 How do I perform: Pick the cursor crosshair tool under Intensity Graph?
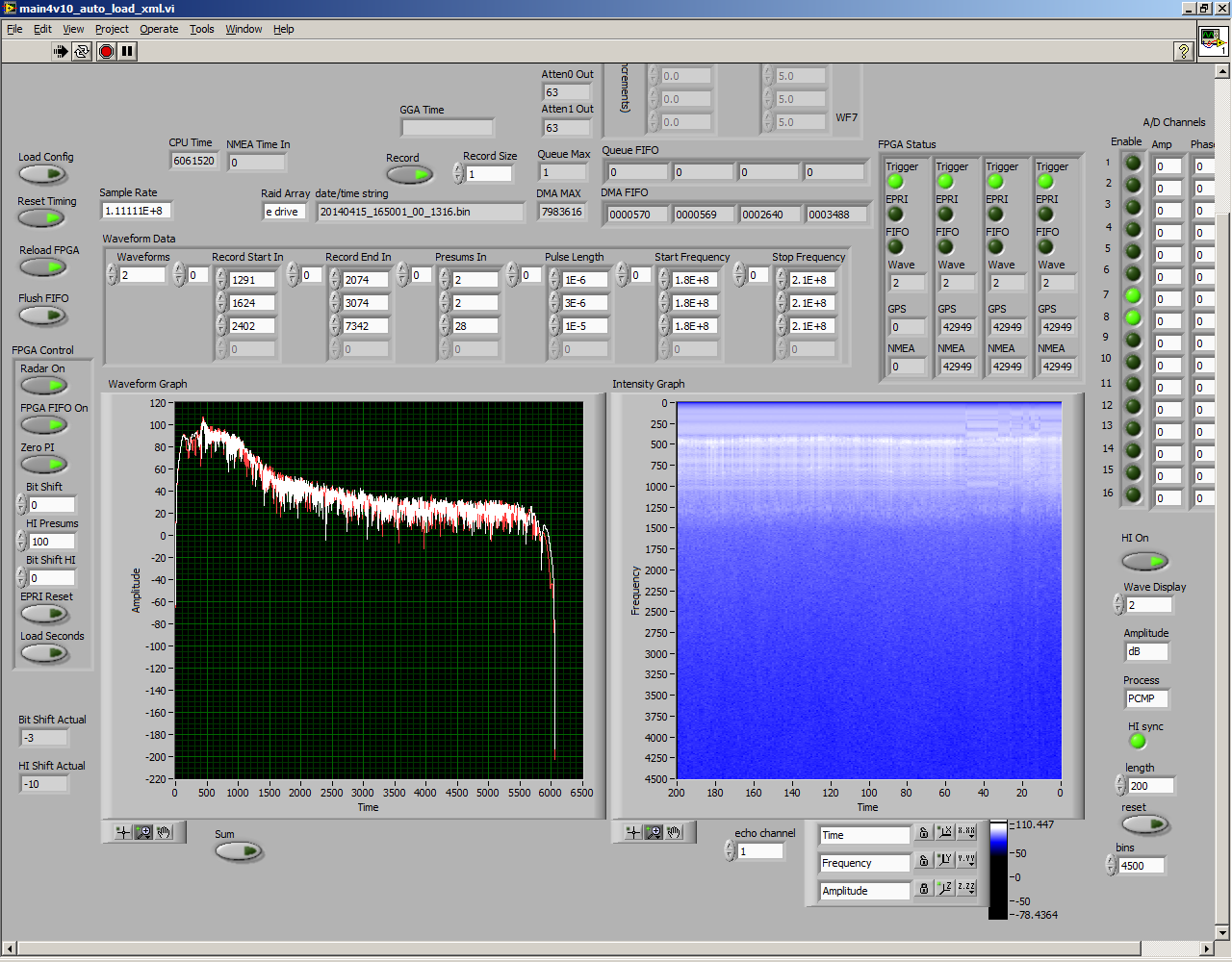[632, 832]
